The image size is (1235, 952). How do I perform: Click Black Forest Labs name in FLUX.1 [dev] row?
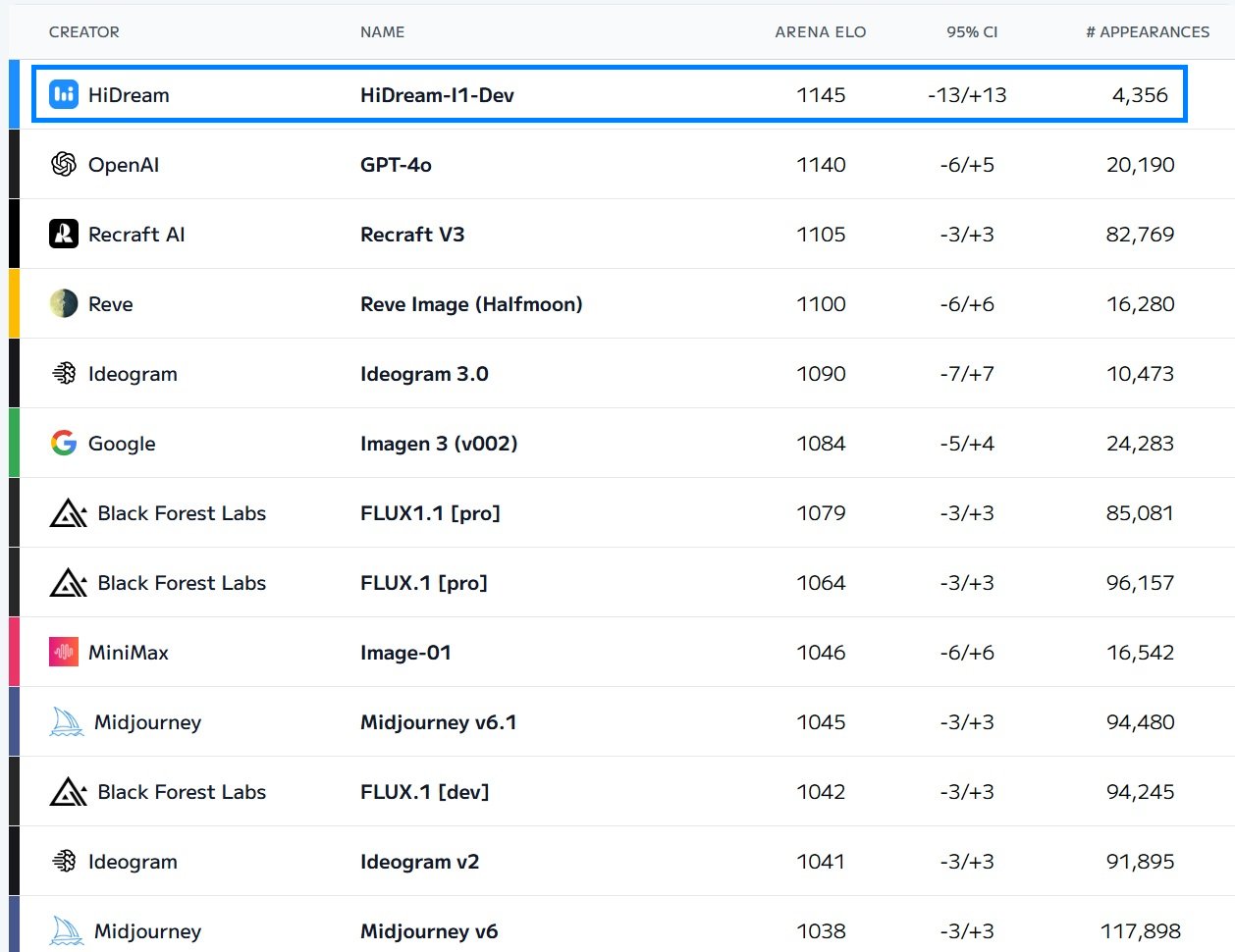pyautogui.click(x=182, y=792)
